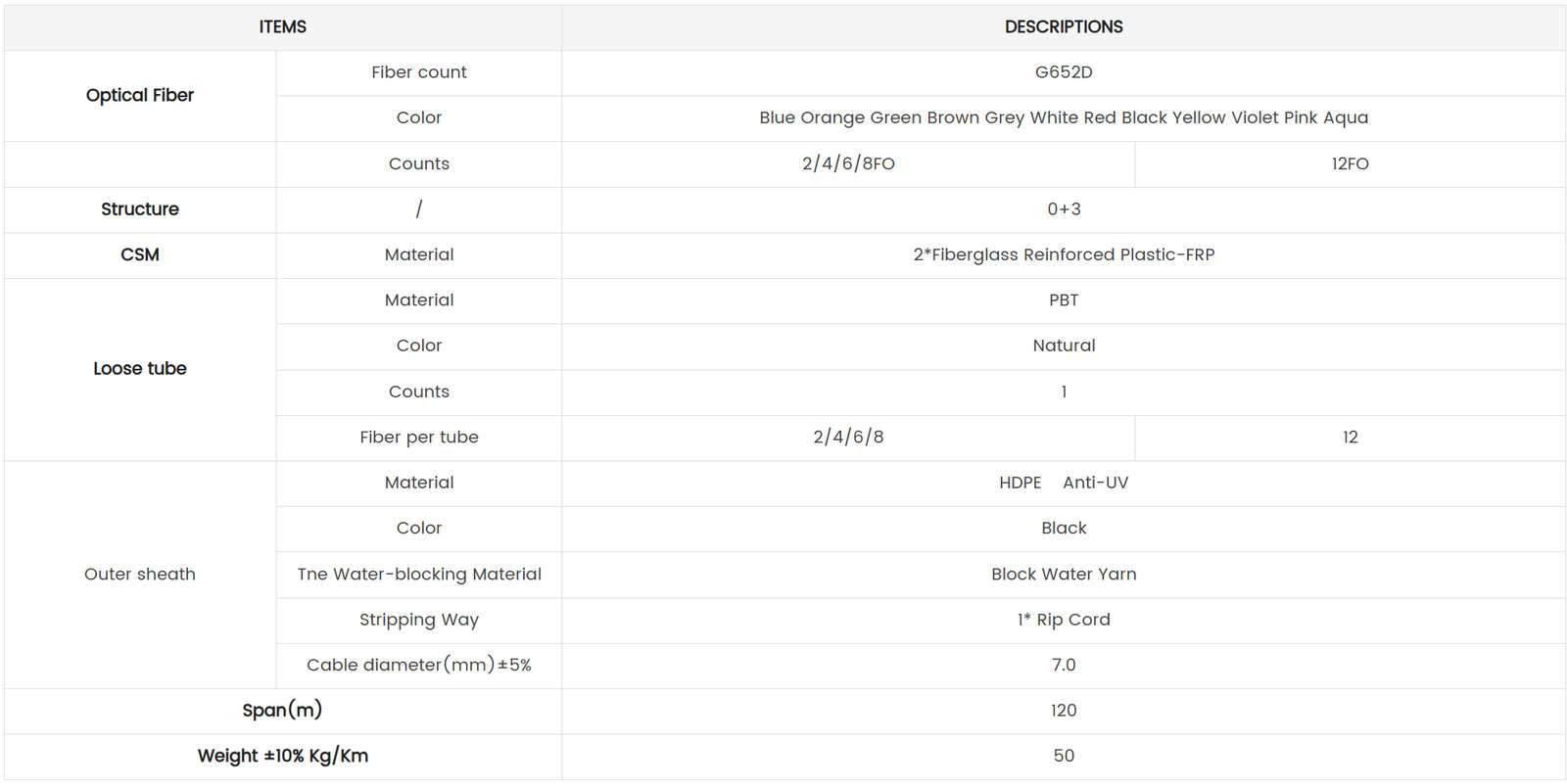The height and width of the screenshot is (784, 1567).
Task: Select the Fiberglass Reinforced Plastic-FRP cell
Action: click(1064, 254)
